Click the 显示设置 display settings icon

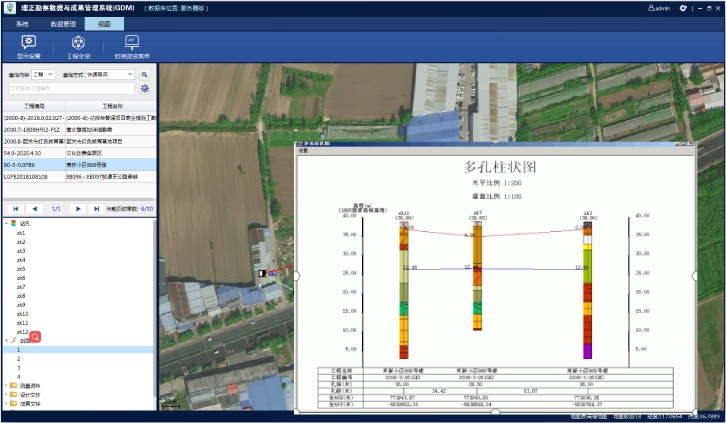pyautogui.click(x=28, y=42)
